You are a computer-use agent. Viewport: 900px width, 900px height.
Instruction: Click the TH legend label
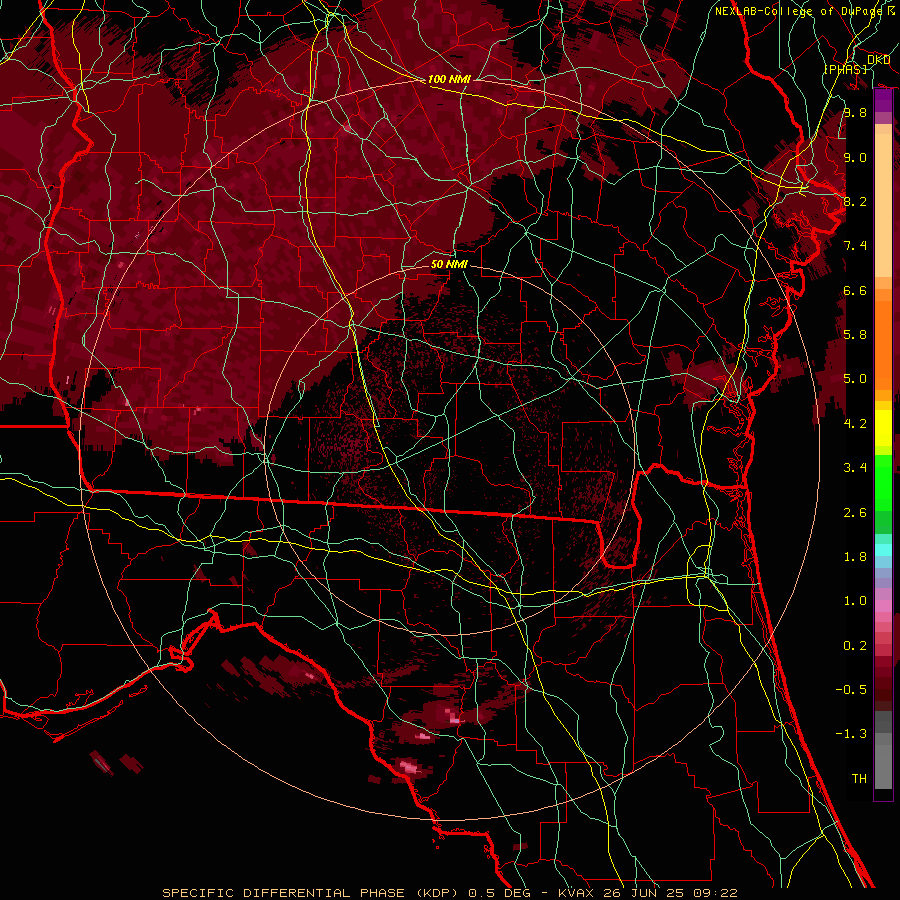click(859, 779)
